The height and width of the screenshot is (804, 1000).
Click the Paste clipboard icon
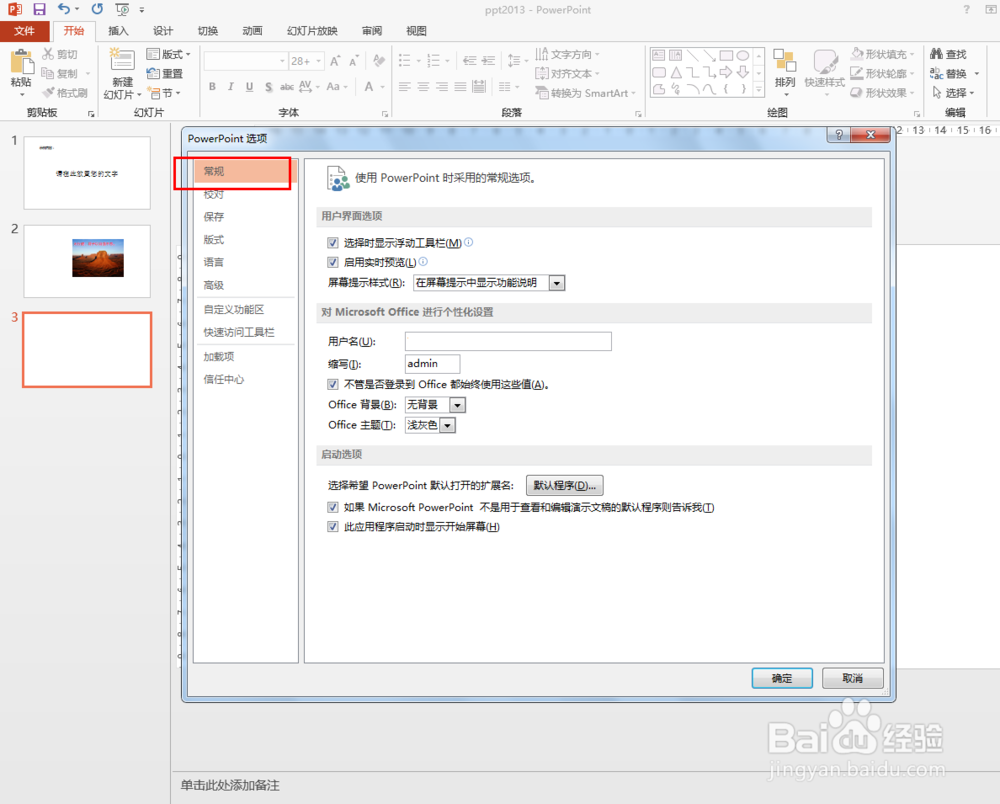[21, 62]
